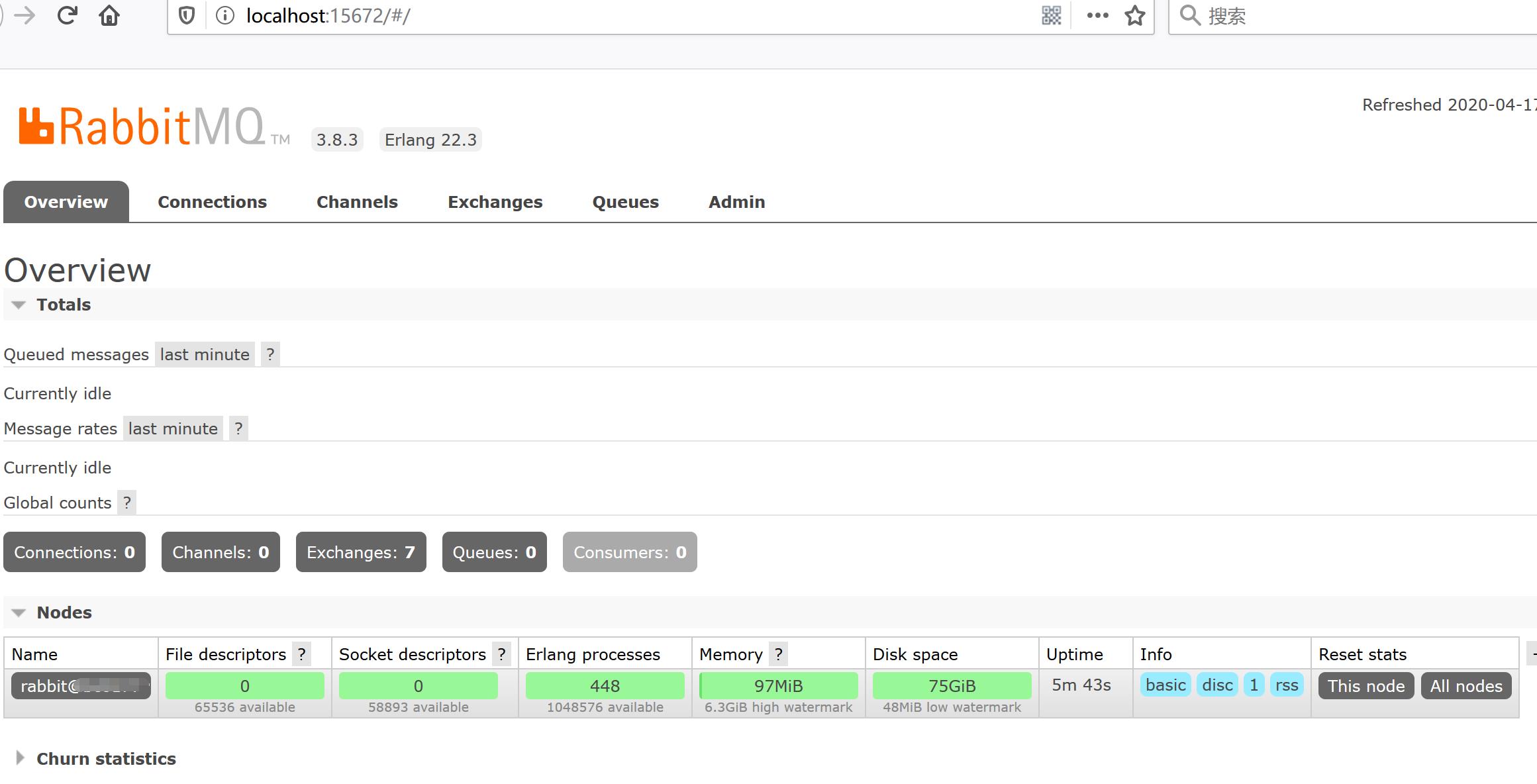Click the File descriptors 0 usage bar

coord(245,686)
